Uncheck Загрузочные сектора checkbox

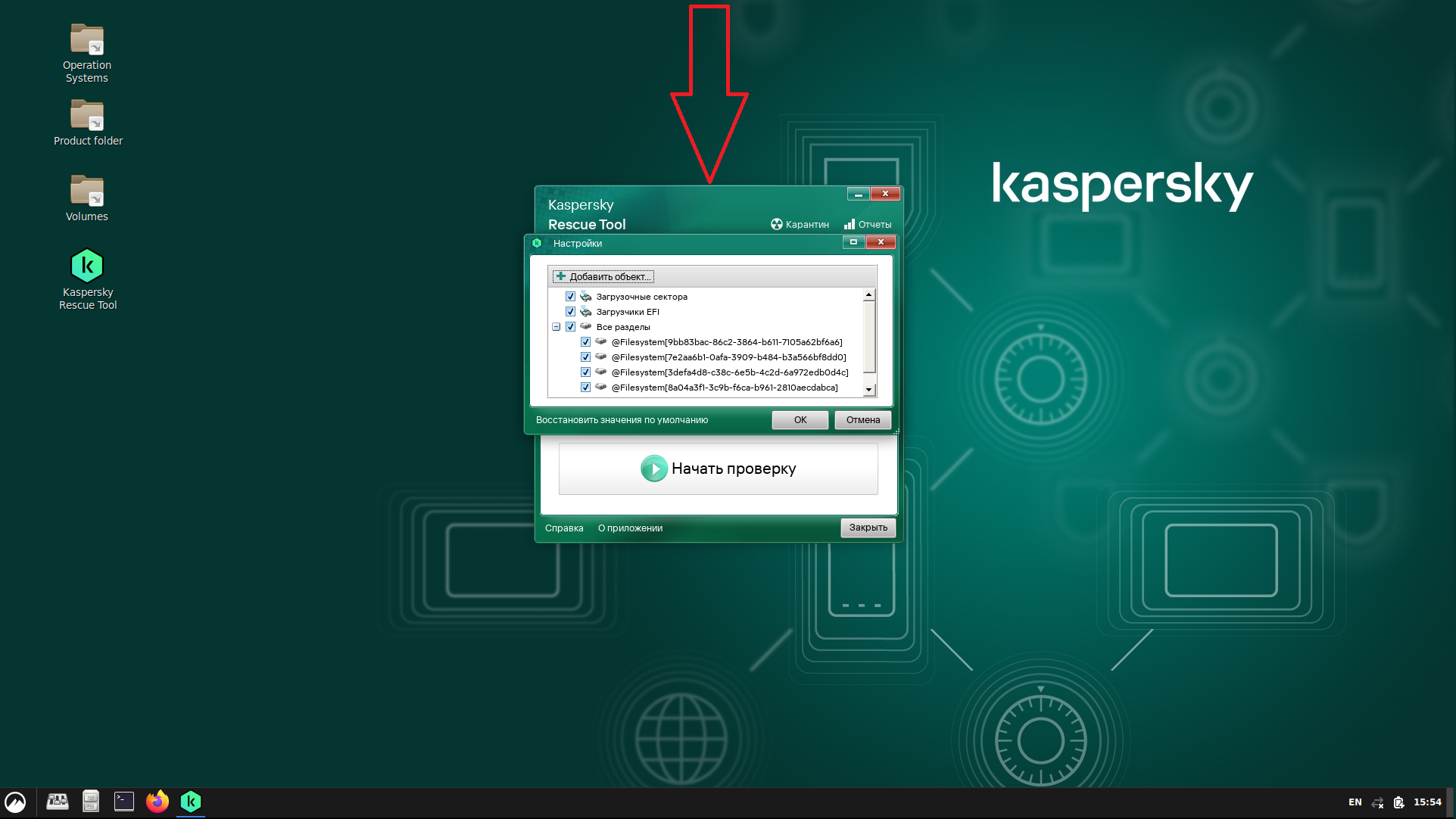pos(570,297)
